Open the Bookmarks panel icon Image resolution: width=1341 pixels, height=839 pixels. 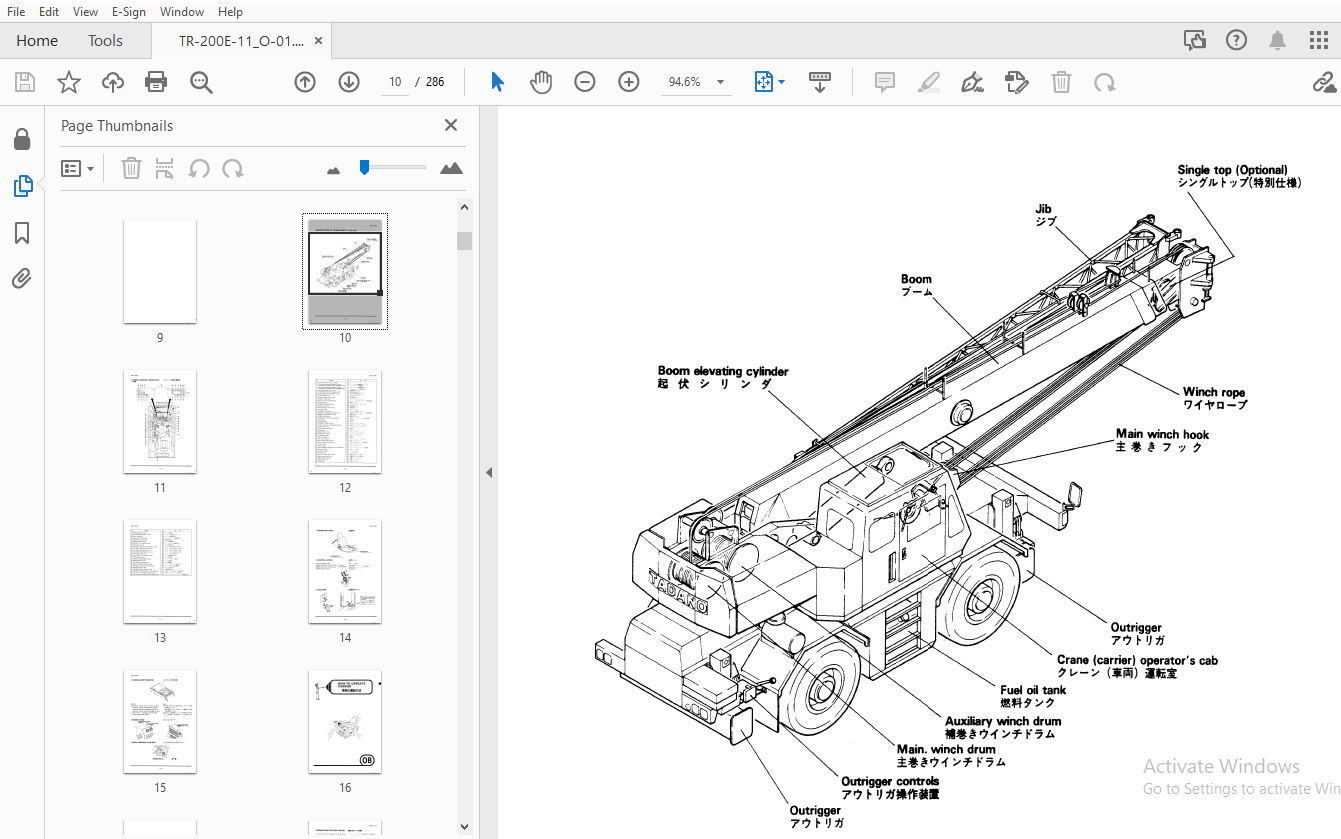22,233
